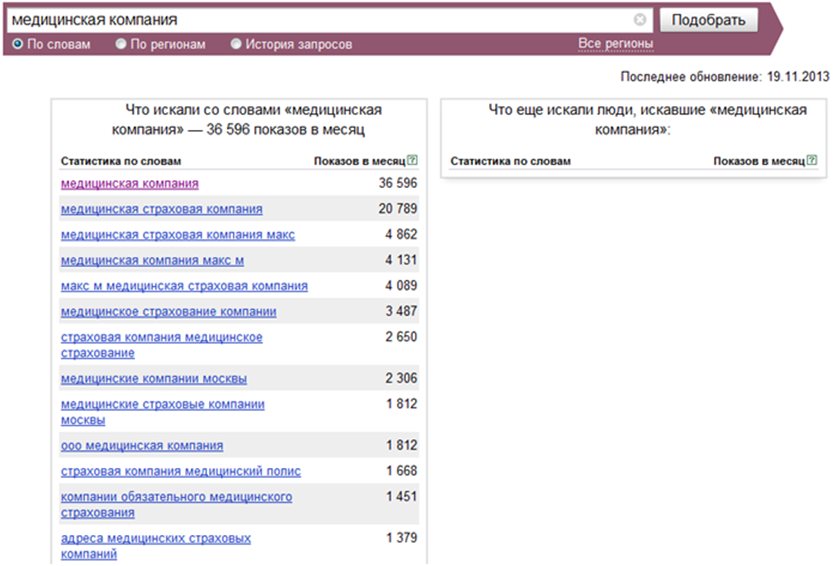This screenshot has height=566, width=839.
Task: Open 'страховая компания медицинский полис' link
Action: (181, 471)
